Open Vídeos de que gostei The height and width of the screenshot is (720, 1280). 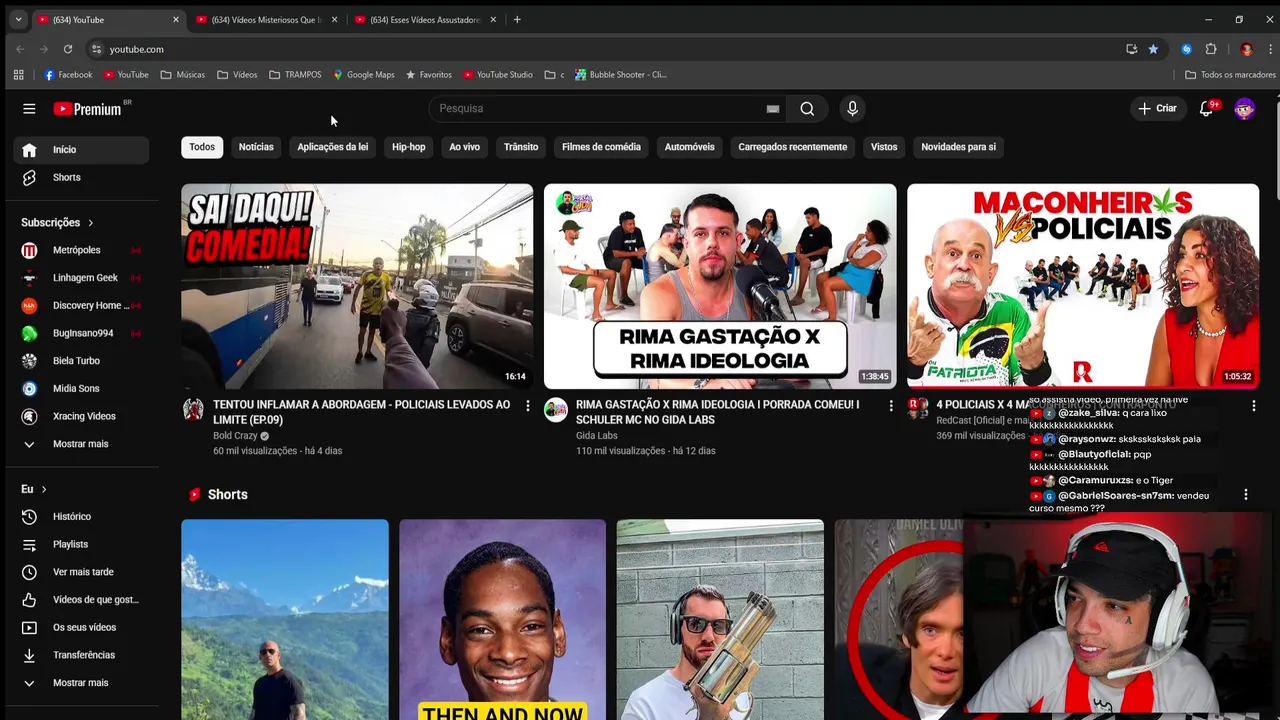point(81,599)
